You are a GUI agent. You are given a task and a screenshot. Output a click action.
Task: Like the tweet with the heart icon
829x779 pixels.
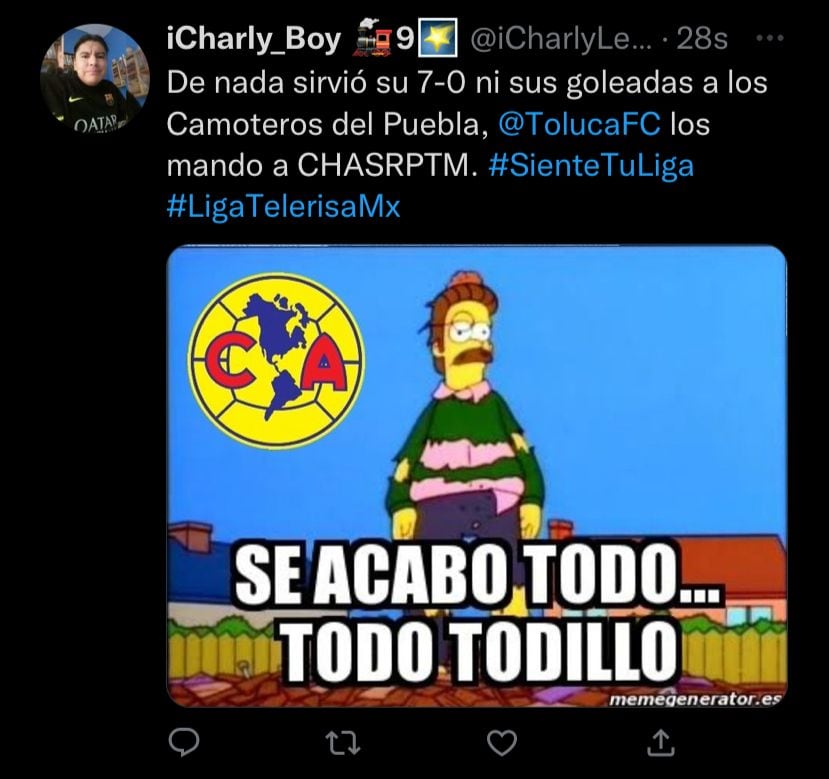(x=502, y=743)
